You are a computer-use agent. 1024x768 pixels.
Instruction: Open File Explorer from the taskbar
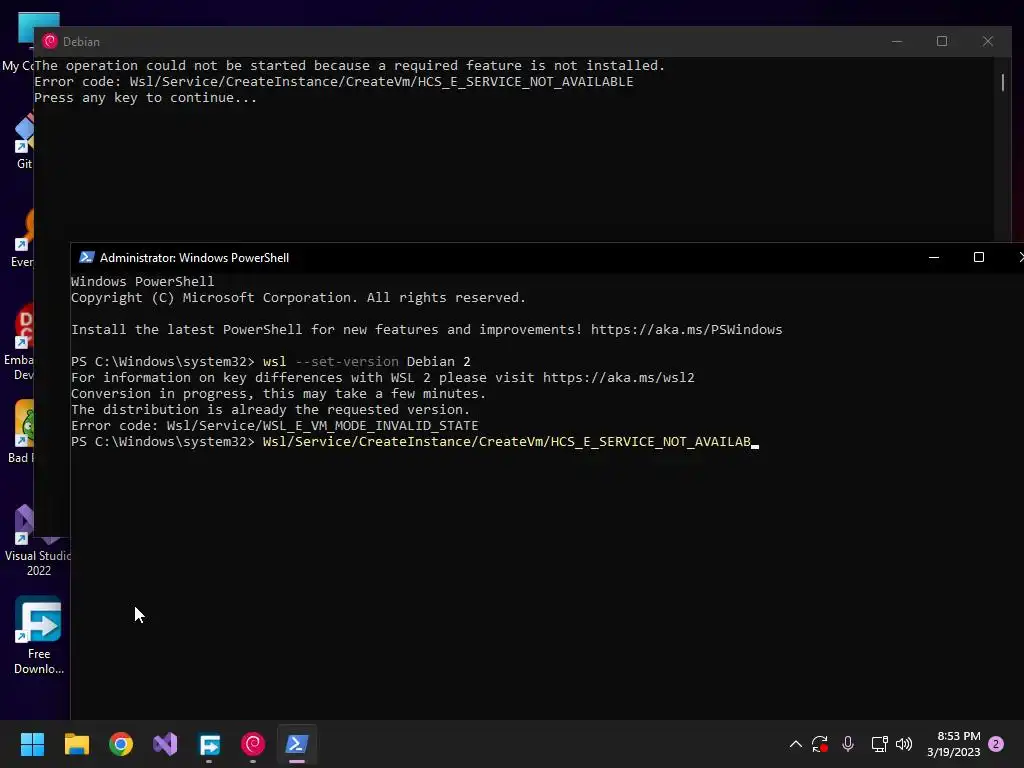click(x=76, y=744)
